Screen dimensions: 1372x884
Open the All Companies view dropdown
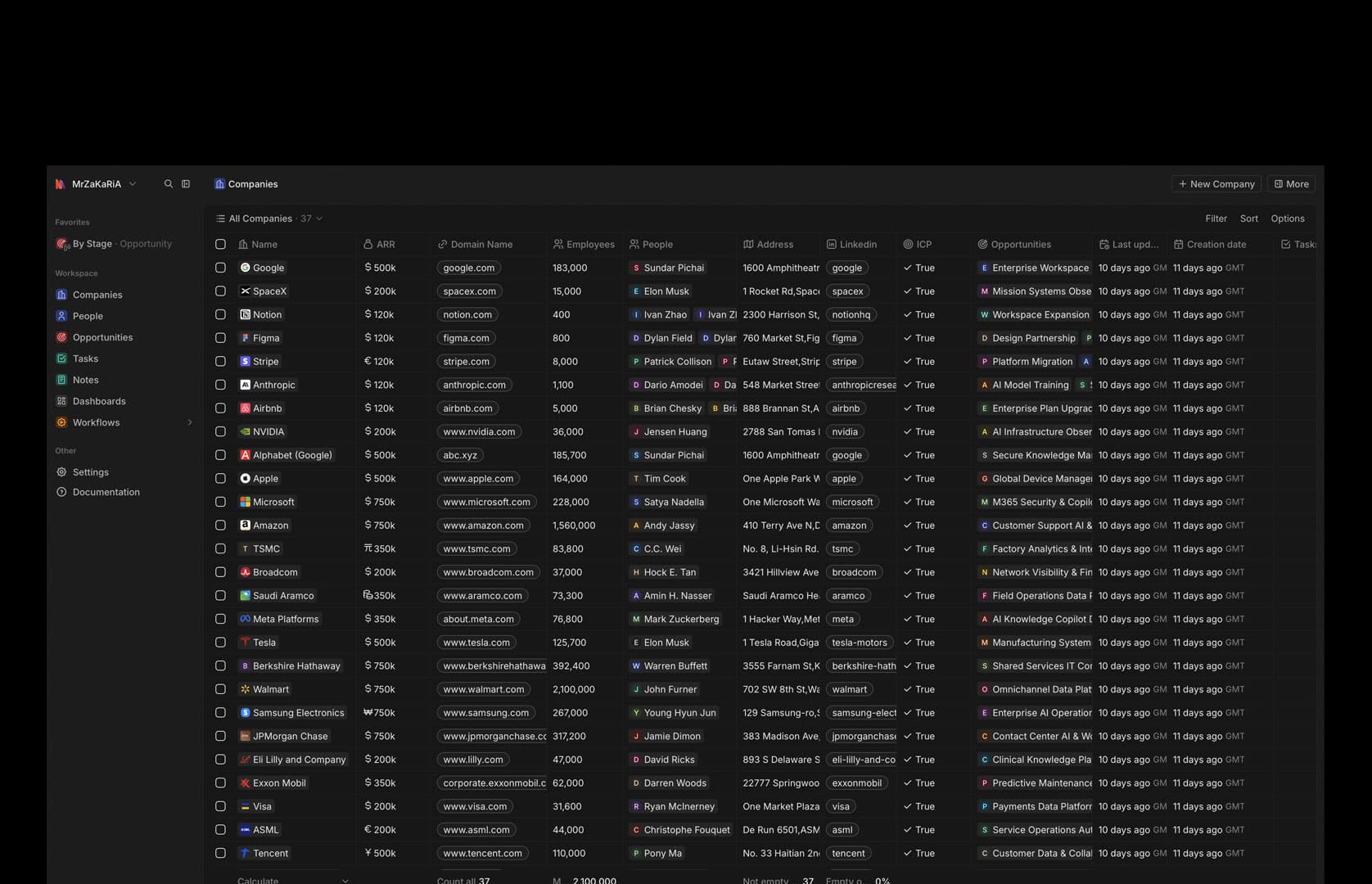pos(269,219)
